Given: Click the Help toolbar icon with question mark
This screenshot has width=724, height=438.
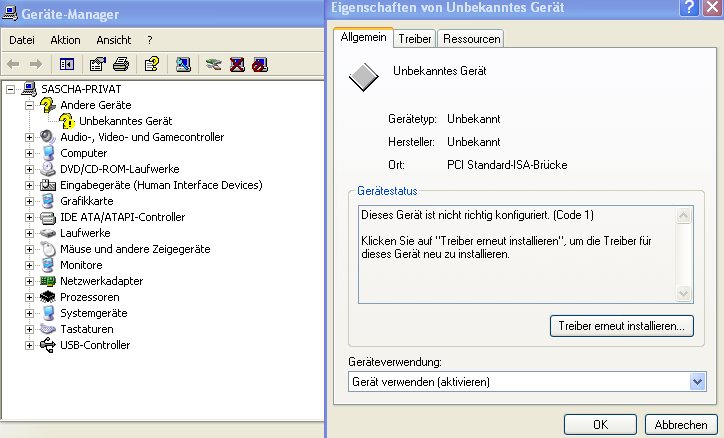Looking at the screenshot, I should pos(151,65).
